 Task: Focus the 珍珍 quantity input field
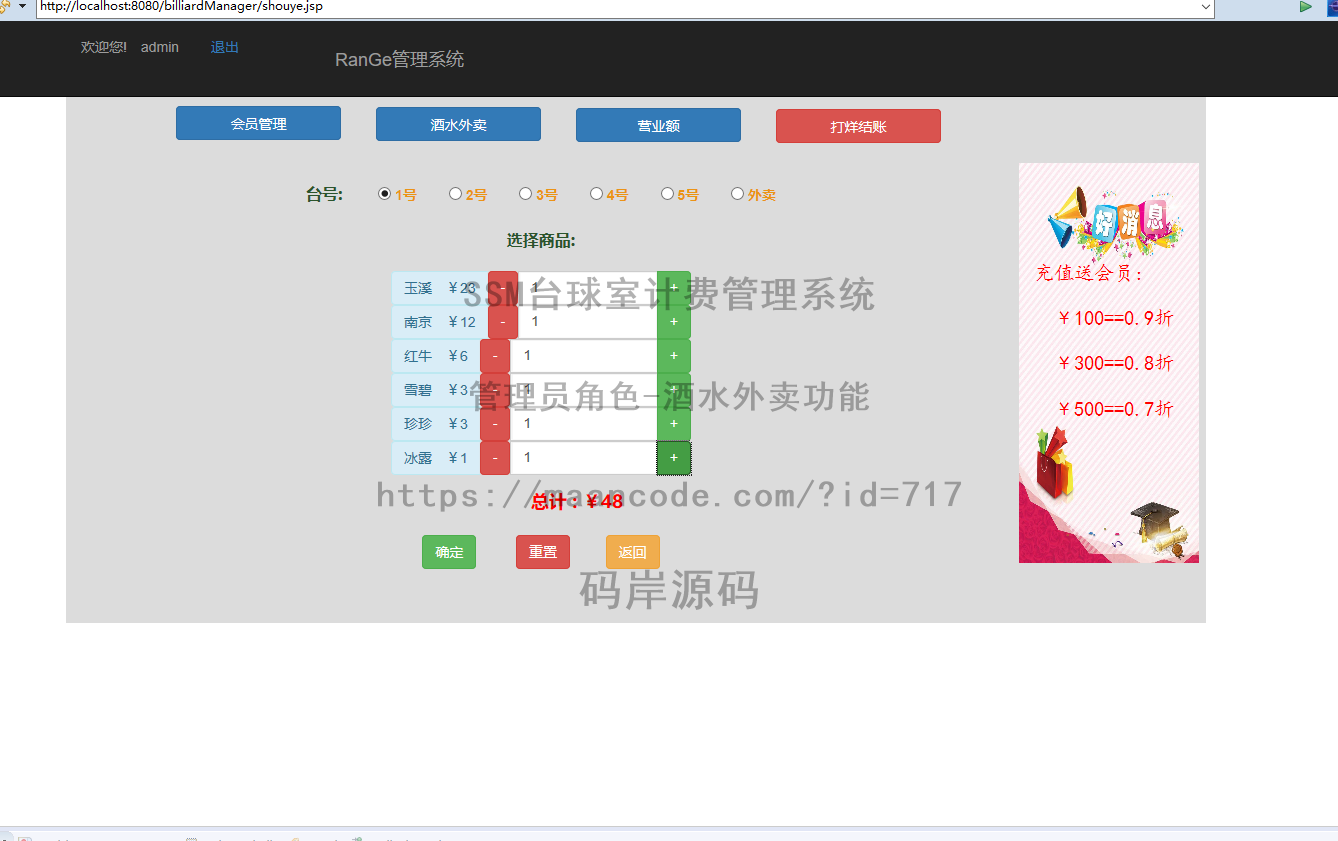tap(583, 424)
